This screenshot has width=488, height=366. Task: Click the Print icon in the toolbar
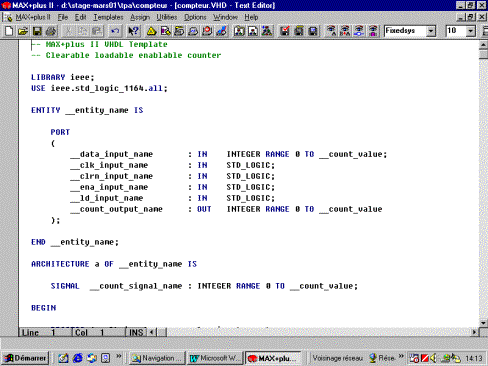coord(51,31)
